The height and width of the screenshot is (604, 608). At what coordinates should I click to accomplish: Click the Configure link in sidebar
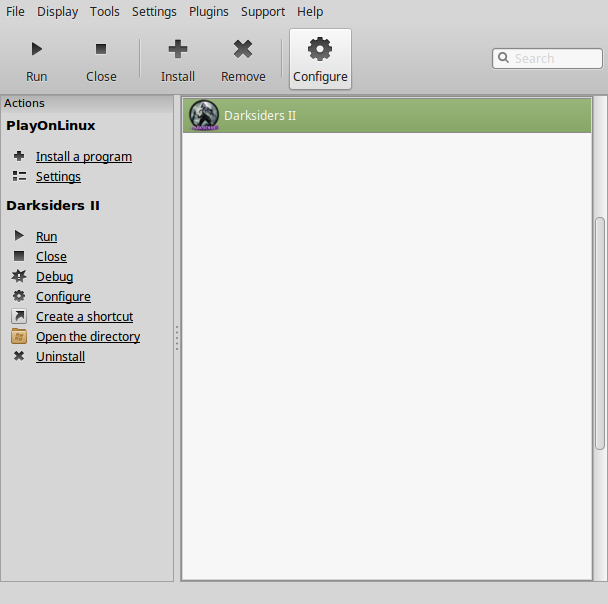click(x=63, y=297)
